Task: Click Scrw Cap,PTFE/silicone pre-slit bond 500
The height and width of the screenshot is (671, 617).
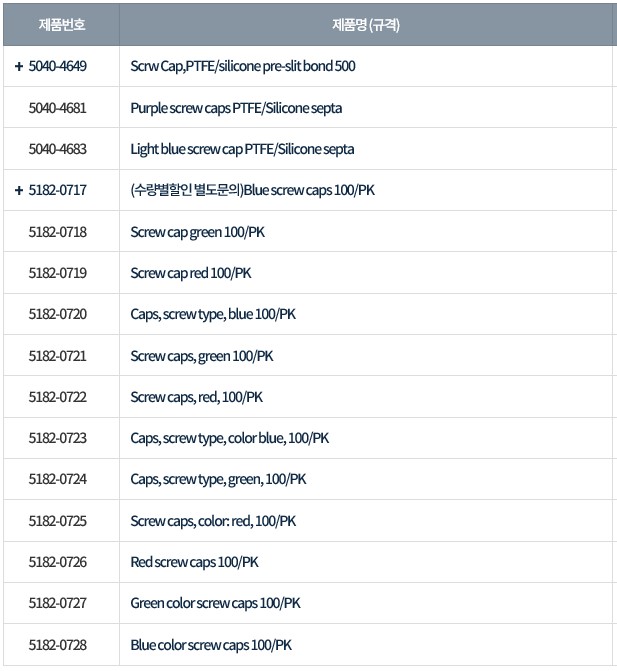Action: [243, 66]
